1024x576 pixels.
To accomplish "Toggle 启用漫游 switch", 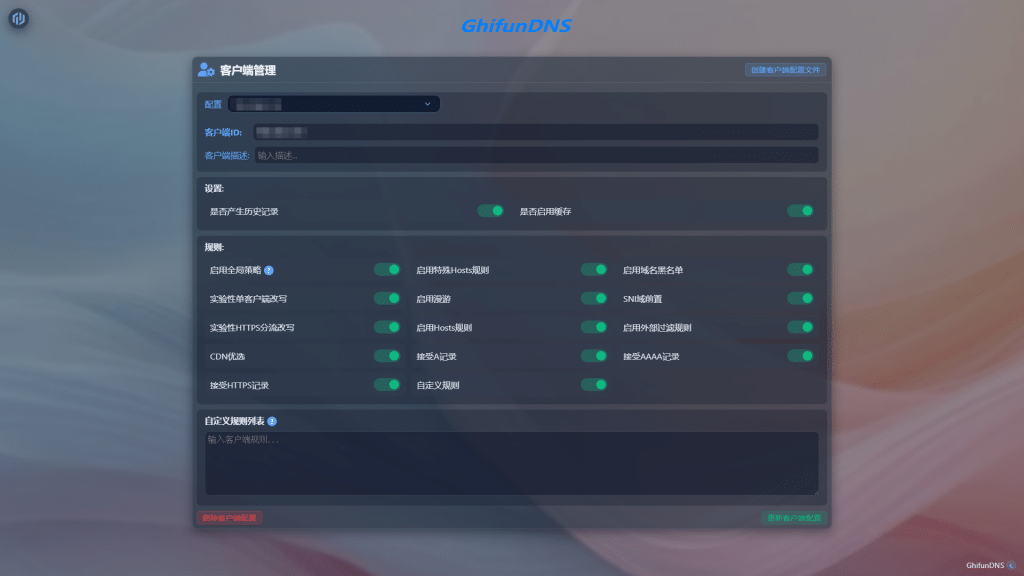I will tap(594, 298).
